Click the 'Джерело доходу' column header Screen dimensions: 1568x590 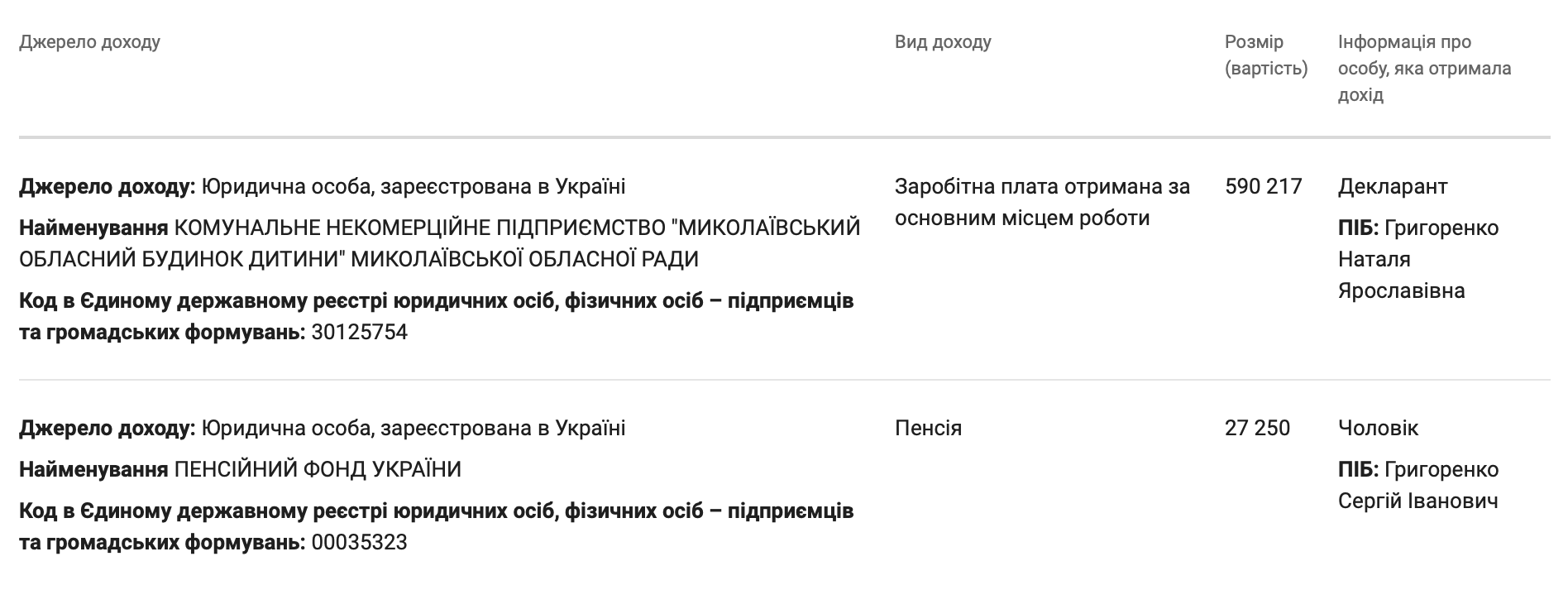pyautogui.click(x=89, y=42)
